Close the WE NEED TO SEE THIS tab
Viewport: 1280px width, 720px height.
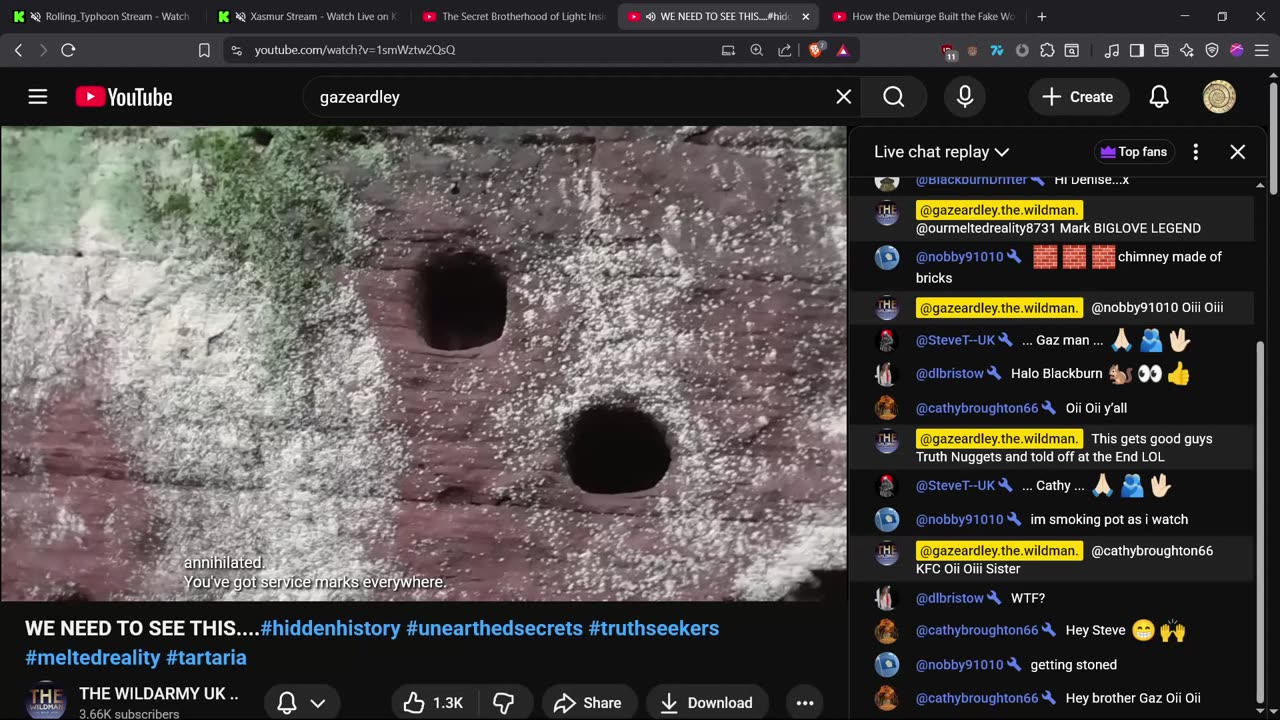coord(806,16)
